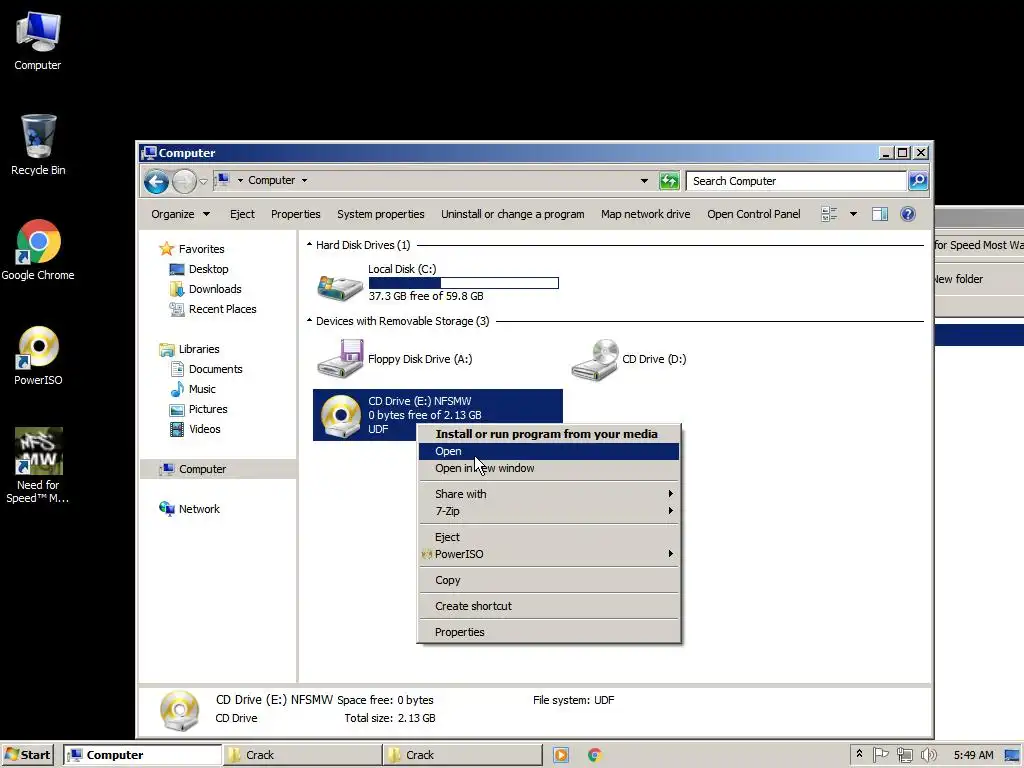This screenshot has width=1024, height=768.
Task: Open the recent pages dropdown arrow
Action: coord(204,181)
